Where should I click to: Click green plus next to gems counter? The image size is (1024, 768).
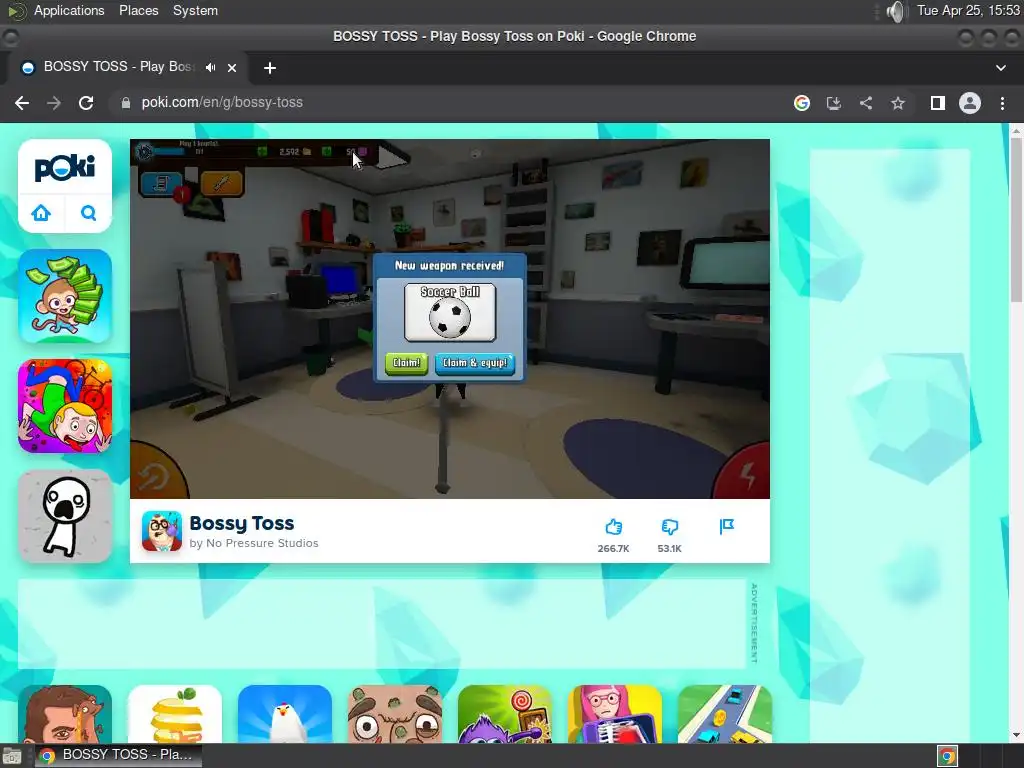(x=327, y=152)
